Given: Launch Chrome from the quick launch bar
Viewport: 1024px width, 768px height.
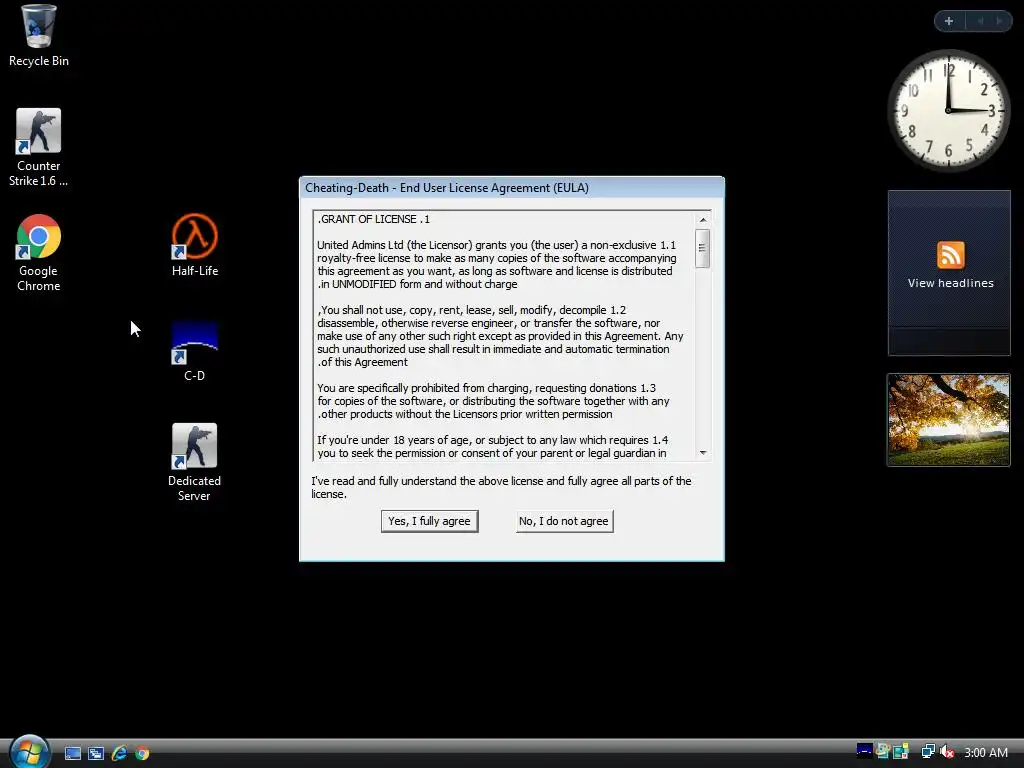Looking at the screenshot, I should tap(142, 753).
